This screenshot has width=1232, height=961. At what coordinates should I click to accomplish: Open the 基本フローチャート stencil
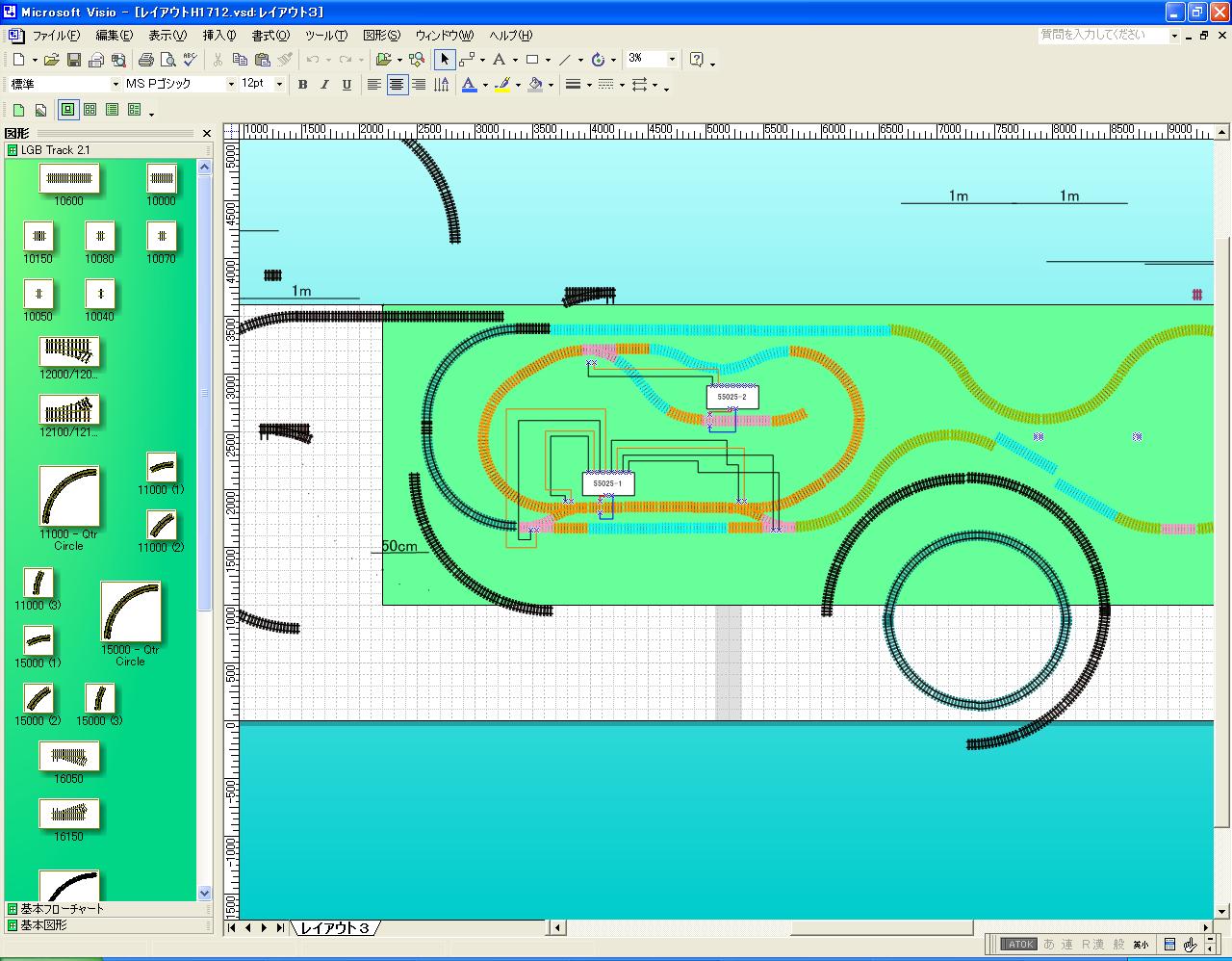[x=63, y=908]
